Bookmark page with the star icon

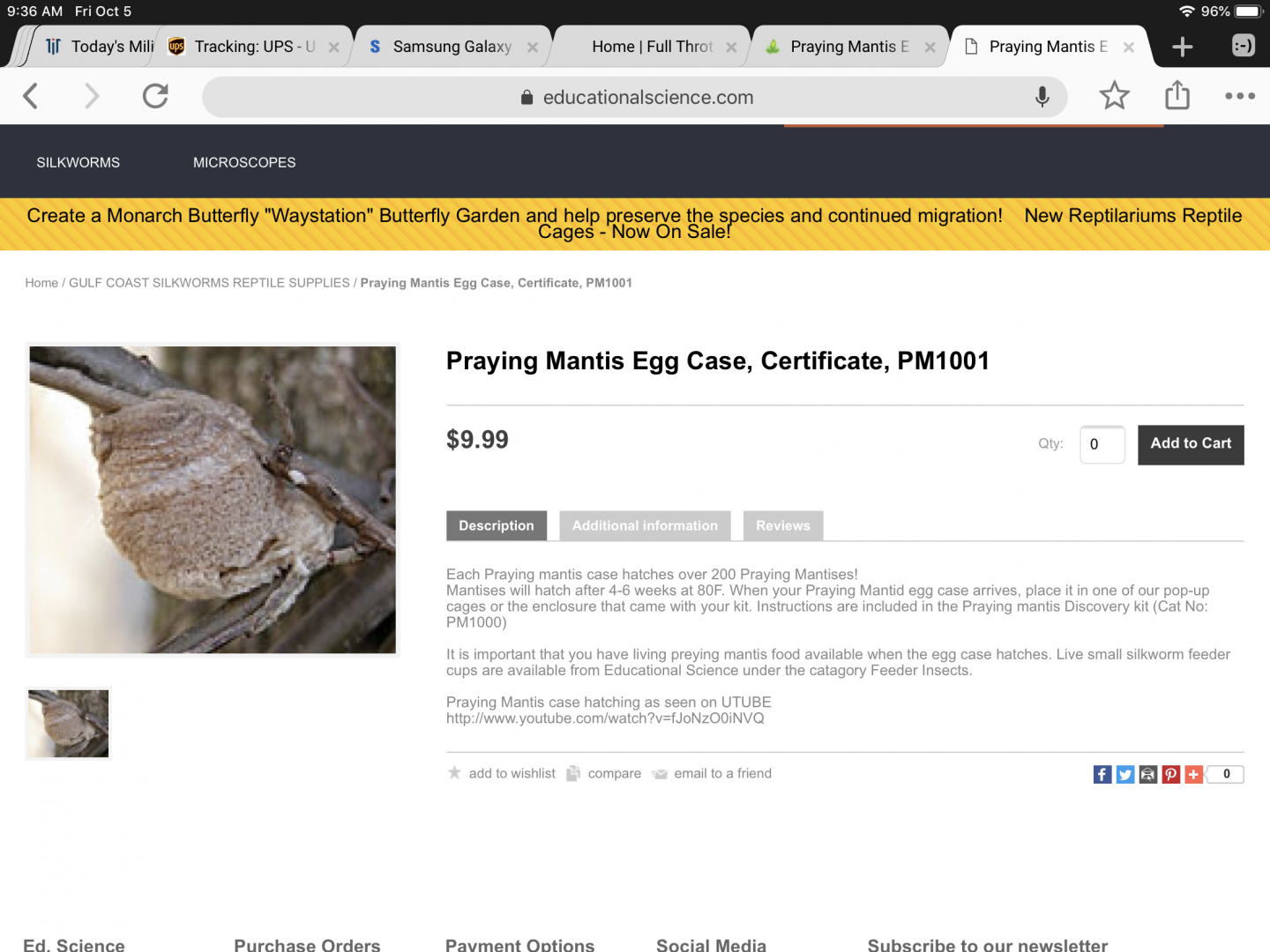click(x=1114, y=95)
